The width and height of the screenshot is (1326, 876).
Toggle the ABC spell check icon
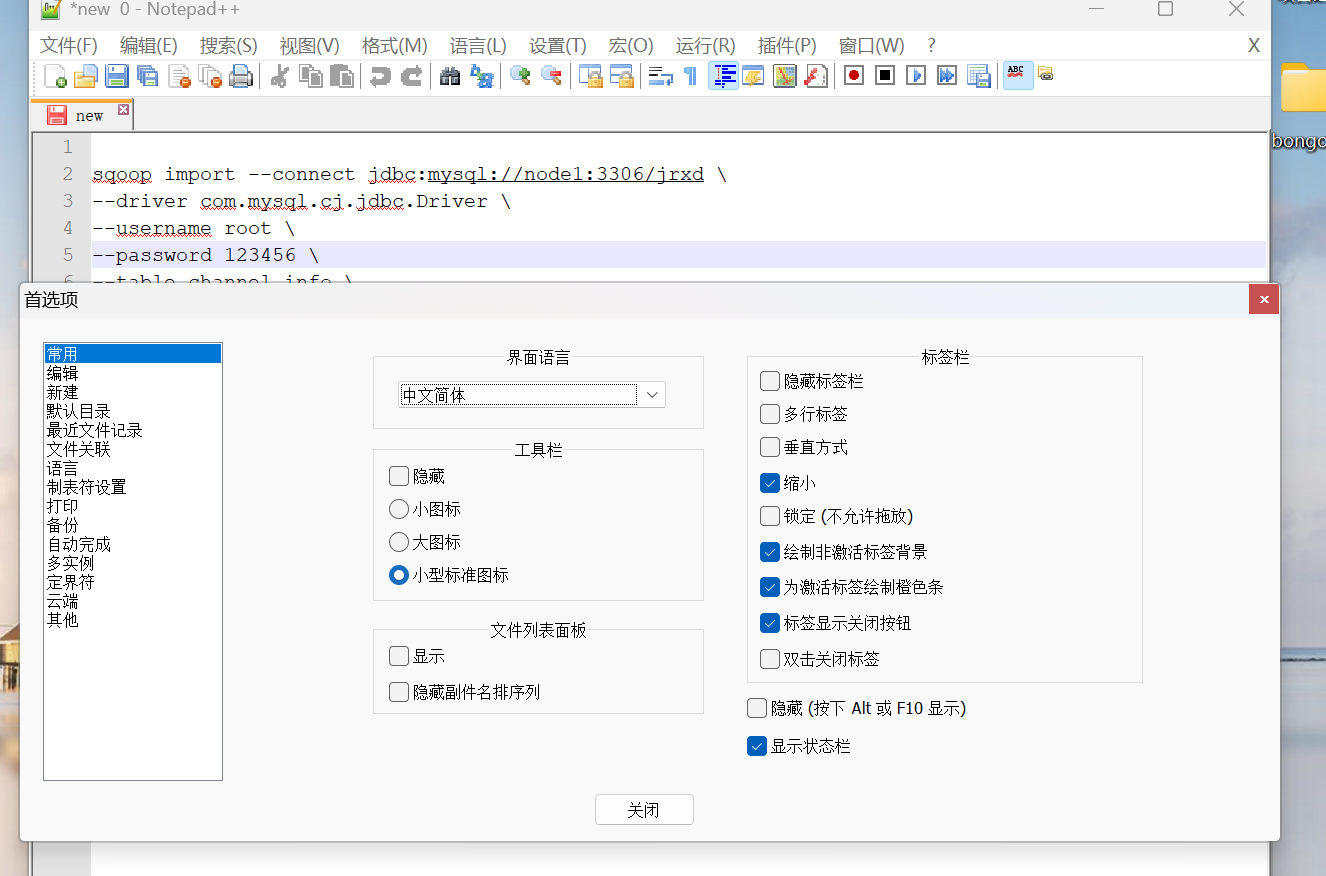click(x=1018, y=76)
